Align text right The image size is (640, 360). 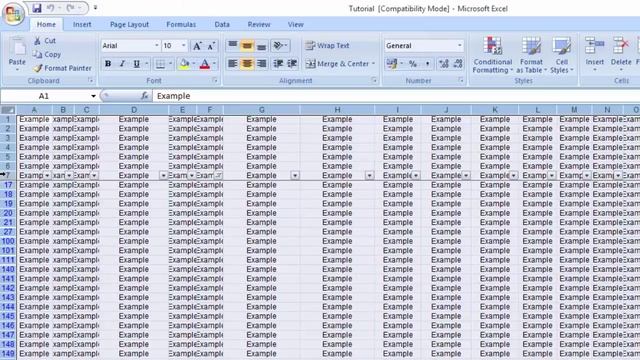tap(262, 64)
